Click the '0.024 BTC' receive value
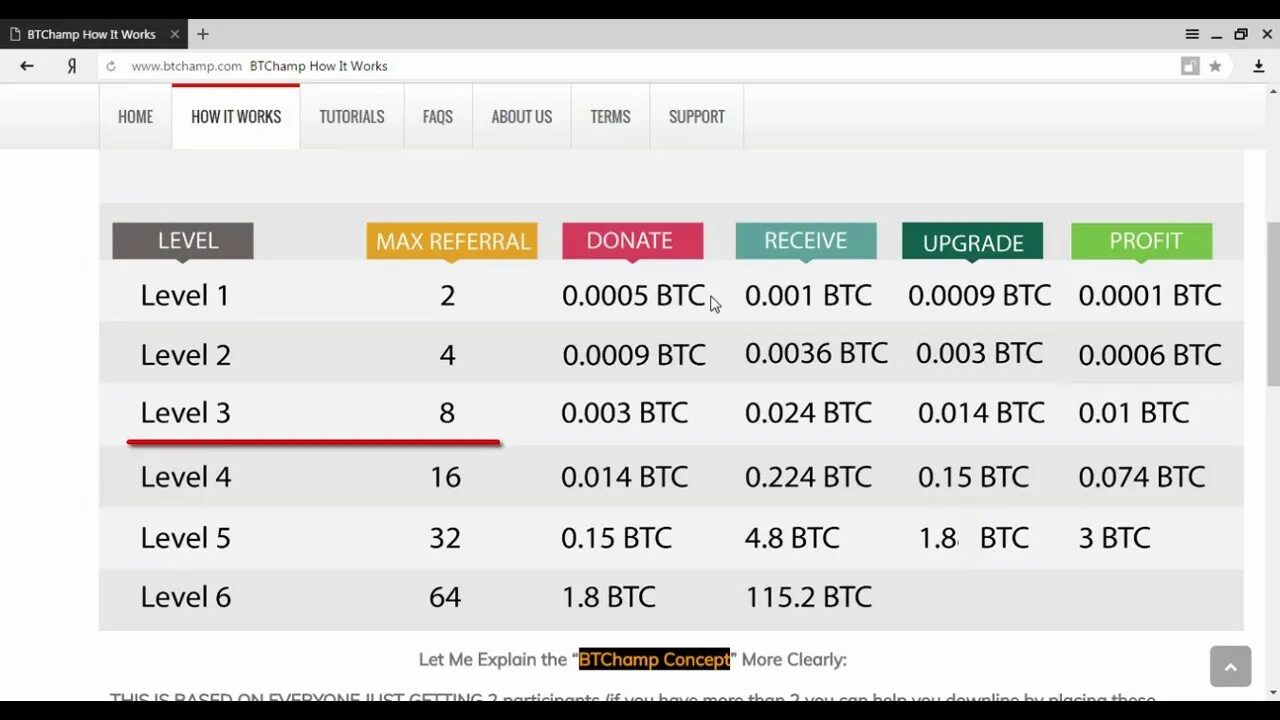The width and height of the screenshot is (1280, 720). pos(808,412)
